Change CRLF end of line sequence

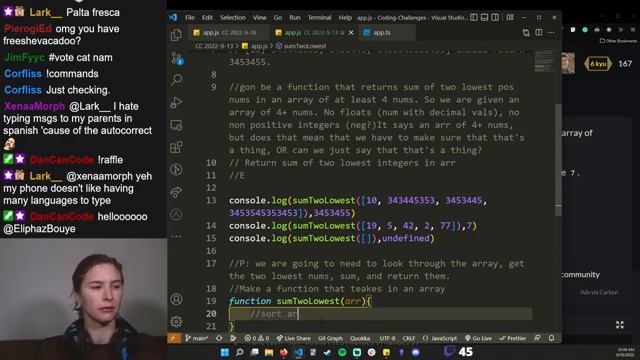pos(409,338)
